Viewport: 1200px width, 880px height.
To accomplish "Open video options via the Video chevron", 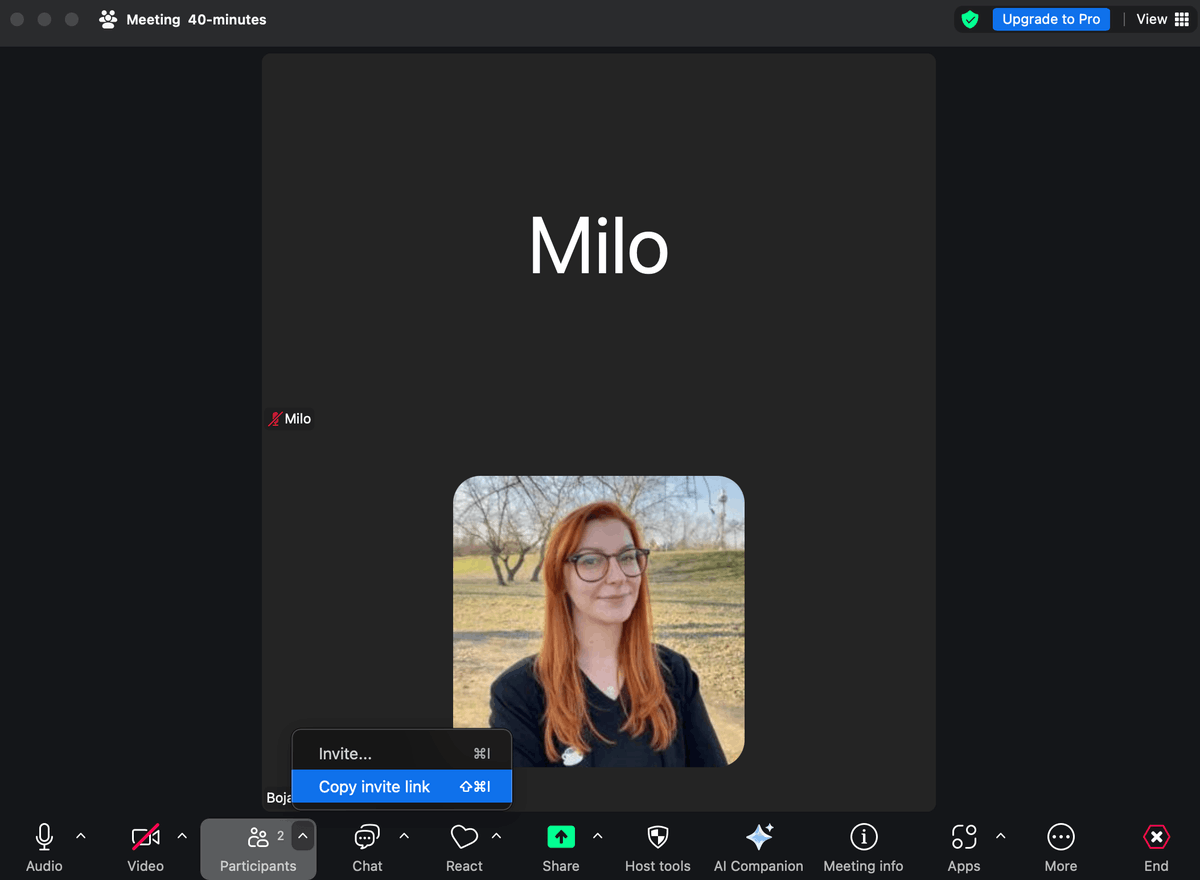I will (x=182, y=836).
